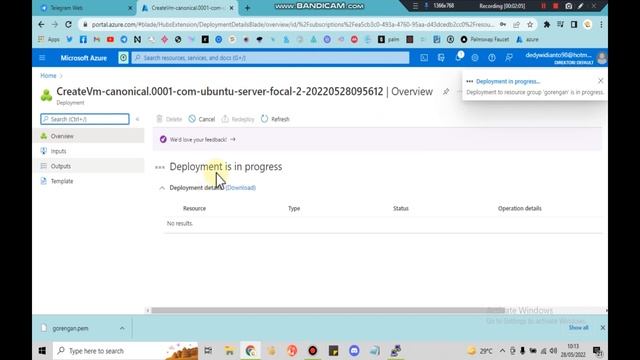Open the Facebook bookmark icon
640x360 pixels.
pyautogui.click(x=83, y=40)
